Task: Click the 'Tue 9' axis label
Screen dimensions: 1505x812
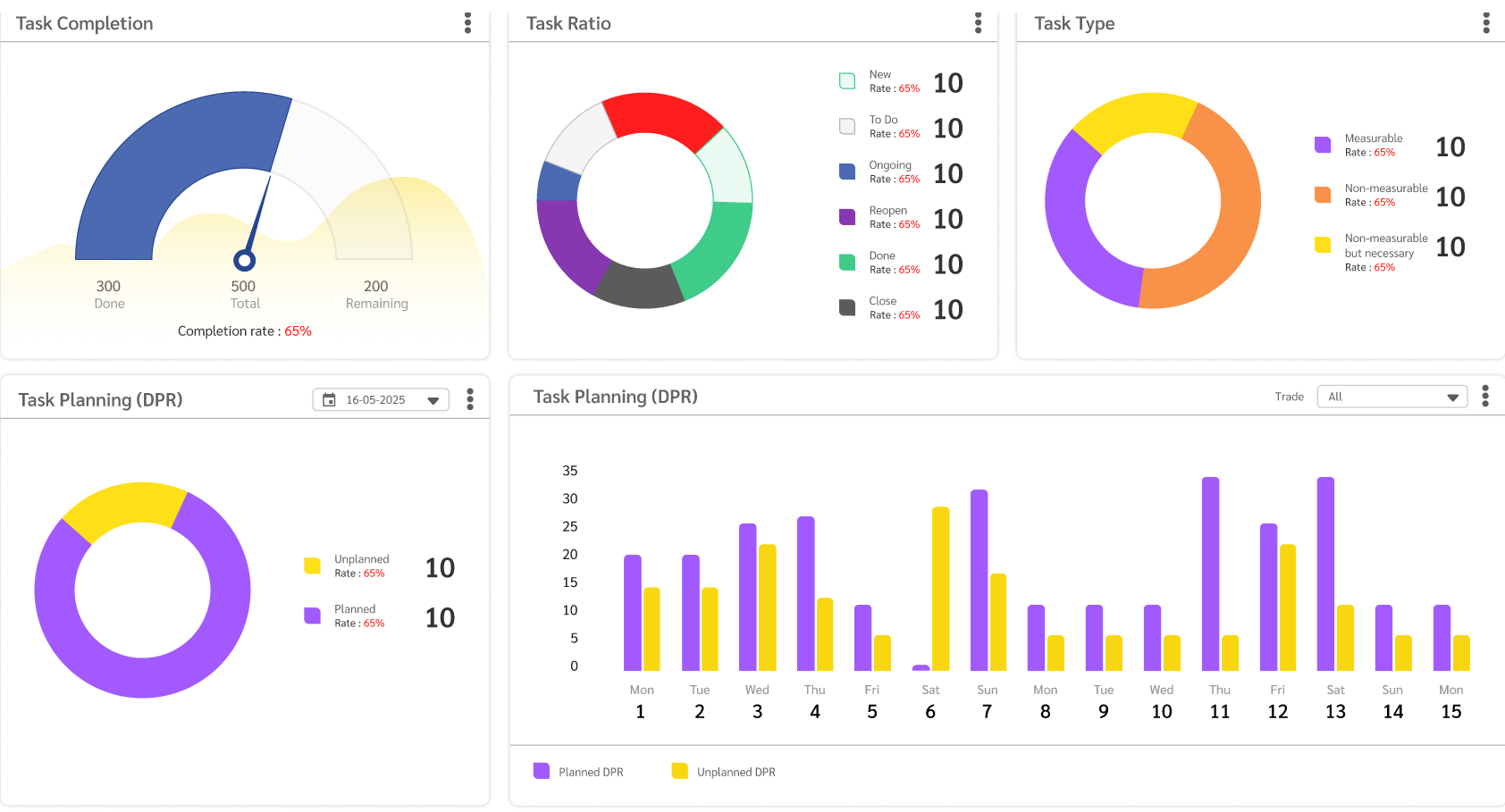Action: click(x=1104, y=701)
